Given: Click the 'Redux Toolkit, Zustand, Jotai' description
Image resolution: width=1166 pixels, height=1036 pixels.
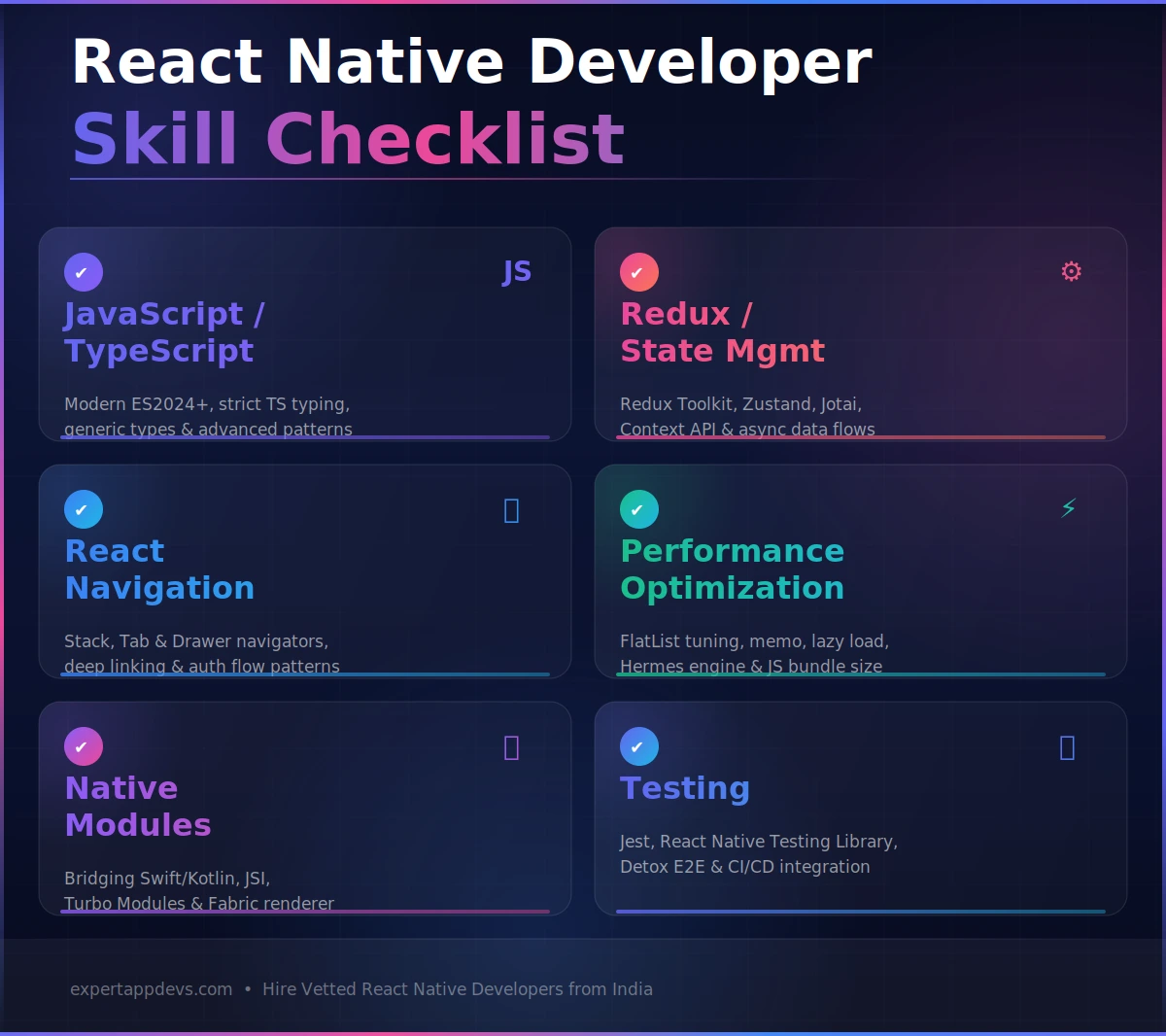Looking at the screenshot, I should [x=740, y=404].
